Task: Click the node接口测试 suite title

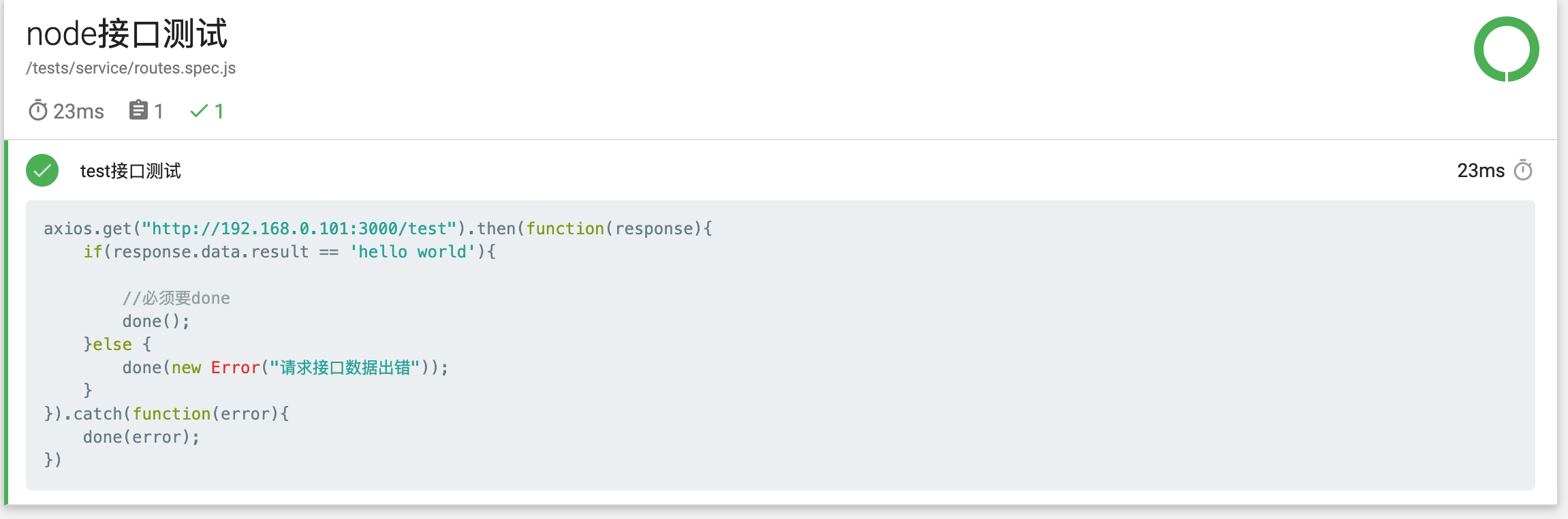Action: (x=127, y=34)
